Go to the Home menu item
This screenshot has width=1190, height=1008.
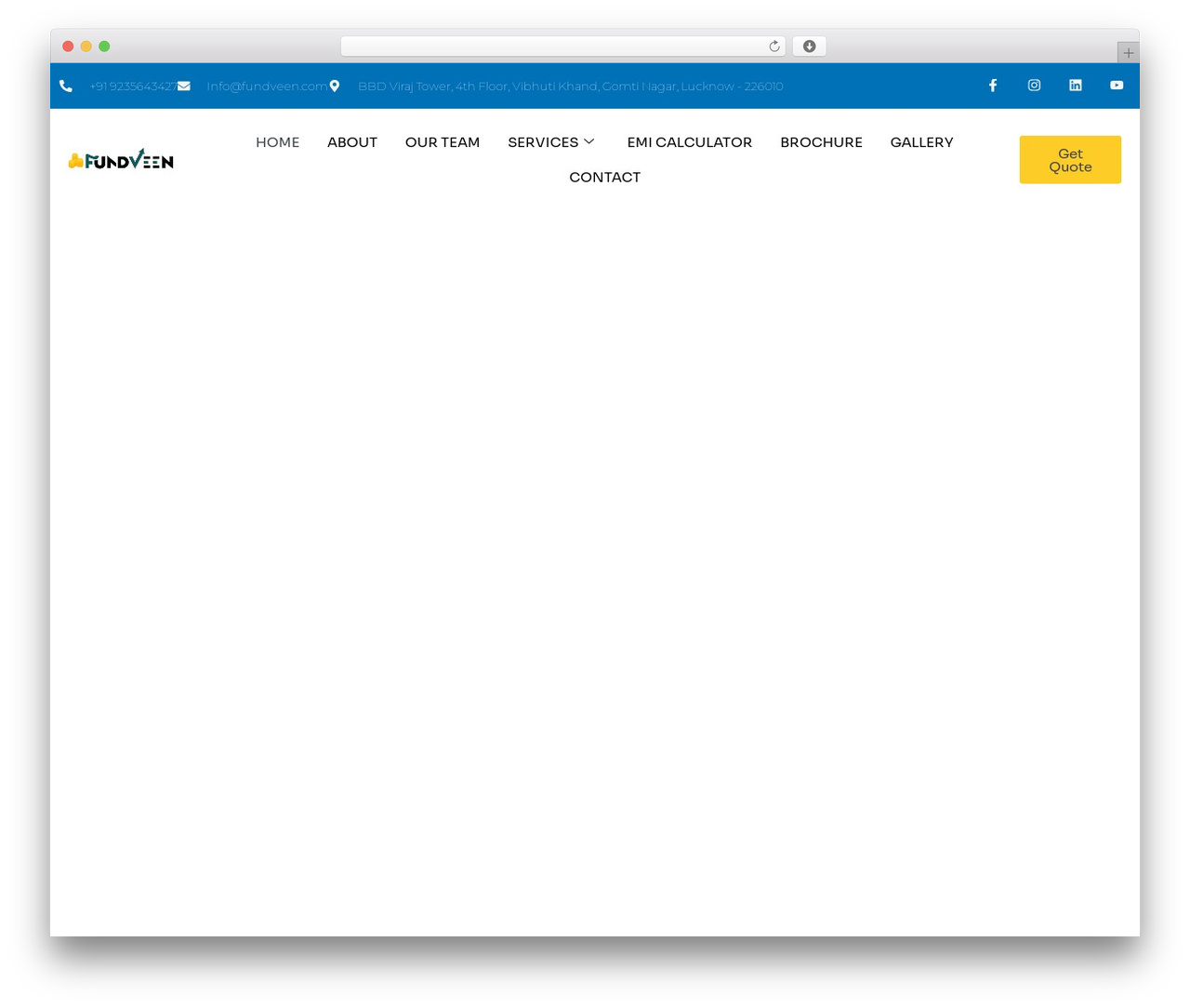click(278, 142)
